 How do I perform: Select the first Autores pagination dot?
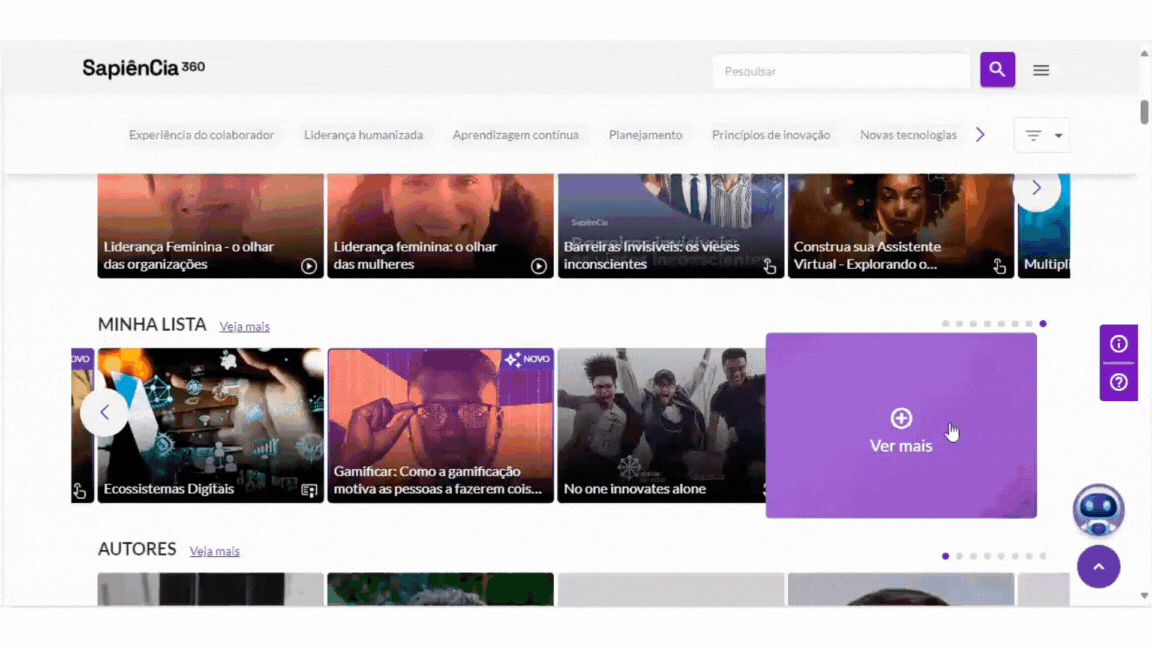pos(946,556)
